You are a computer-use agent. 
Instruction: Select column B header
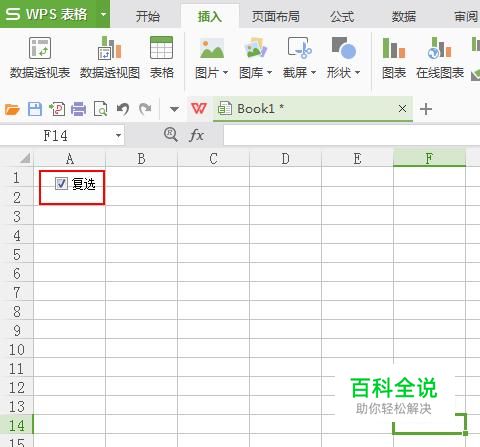tap(141, 159)
